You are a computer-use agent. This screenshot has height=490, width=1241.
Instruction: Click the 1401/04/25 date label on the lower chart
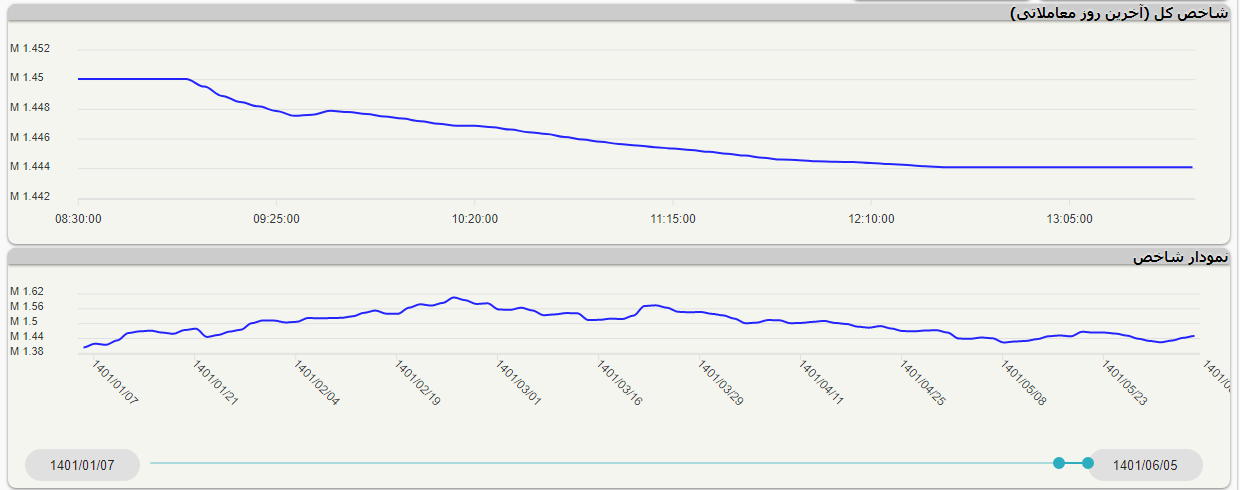(923, 384)
